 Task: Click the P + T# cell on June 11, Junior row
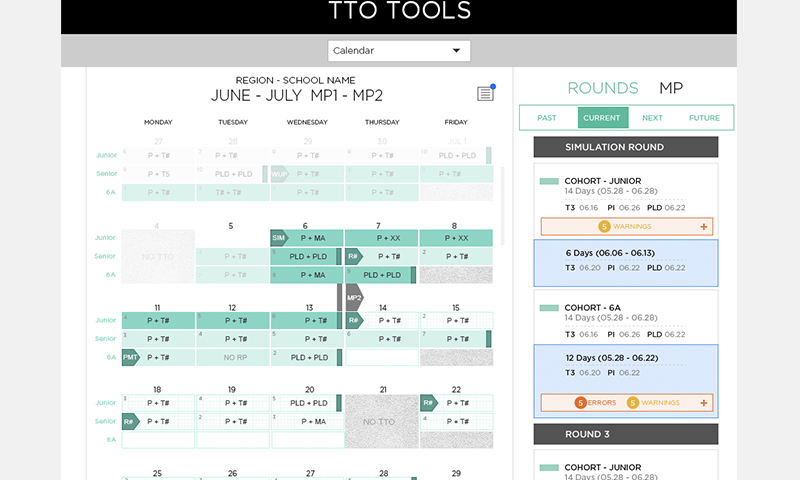(158, 320)
